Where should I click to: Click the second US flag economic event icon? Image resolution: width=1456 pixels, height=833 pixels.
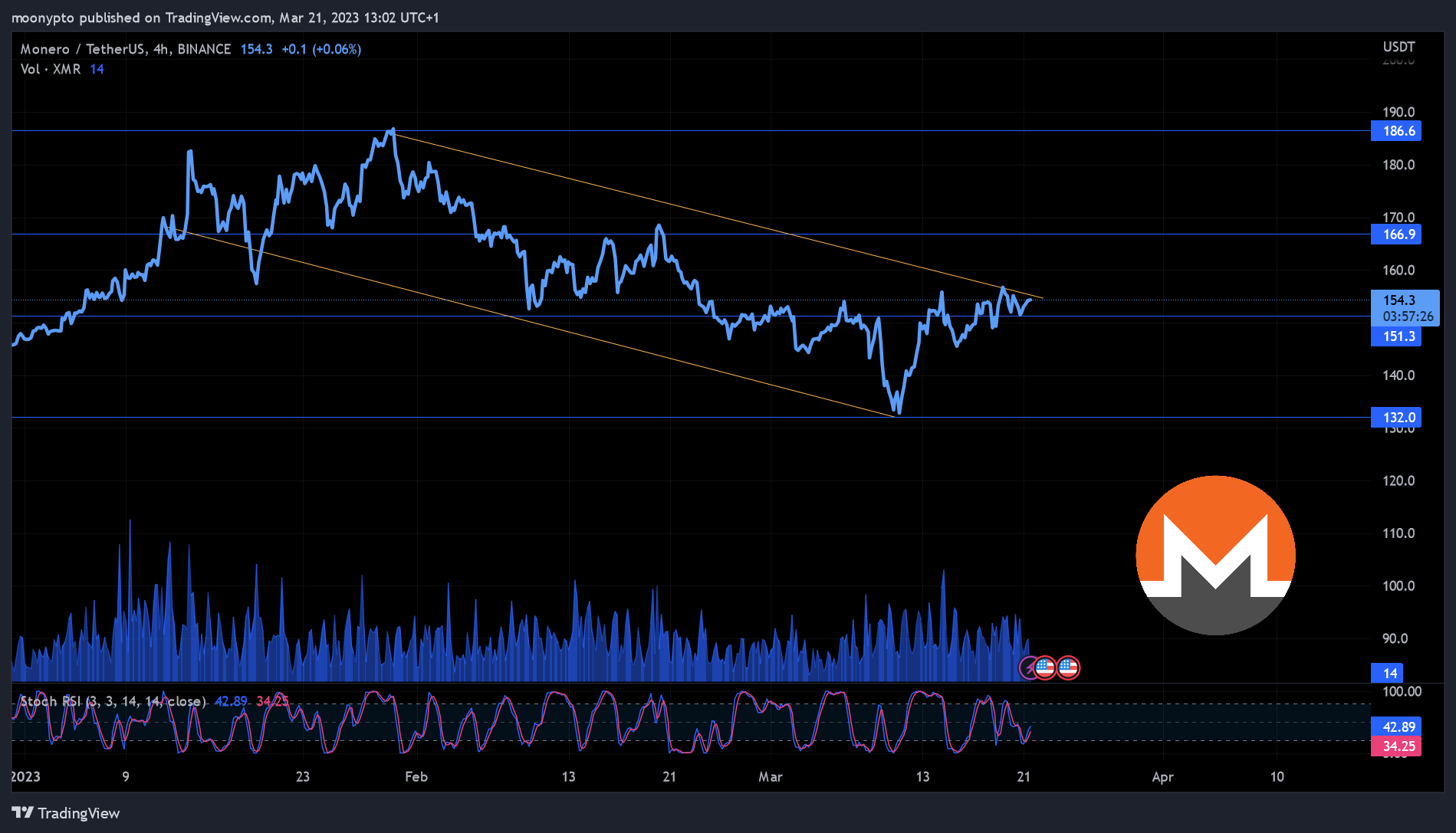click(1068, 668)
